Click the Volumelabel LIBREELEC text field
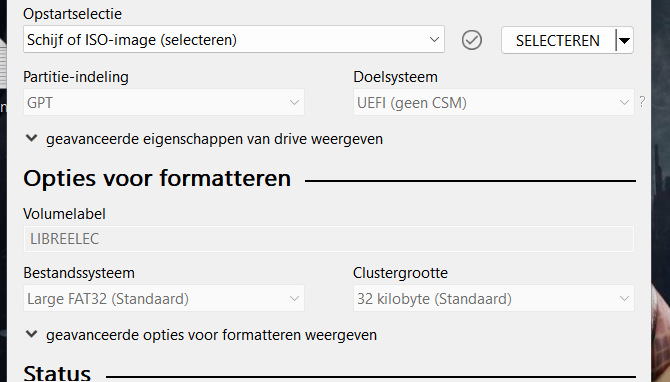Viewport: 670px width, 382px height. (x=329, y=239)
